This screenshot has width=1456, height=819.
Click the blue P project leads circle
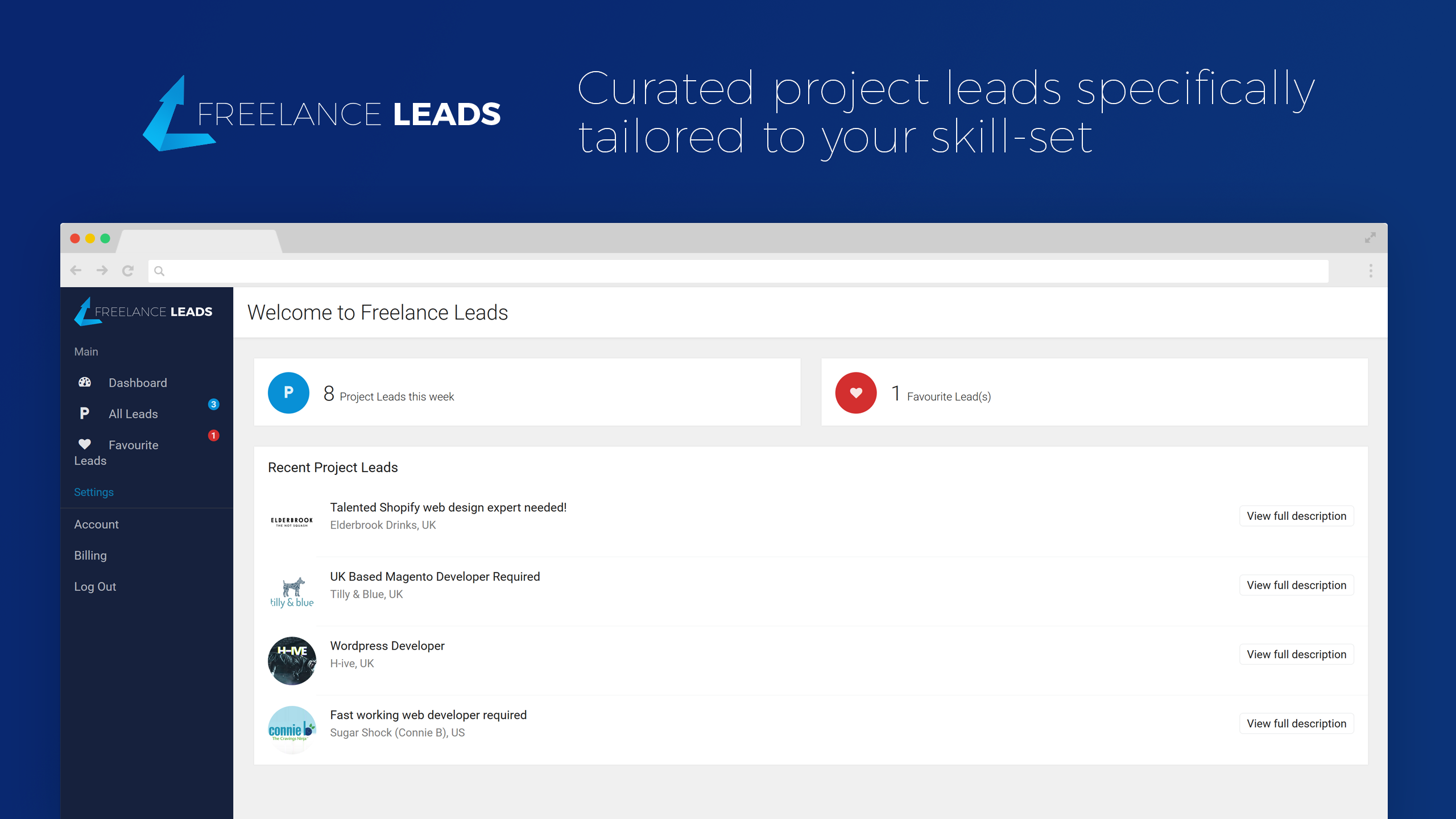(x=288, y=392)
